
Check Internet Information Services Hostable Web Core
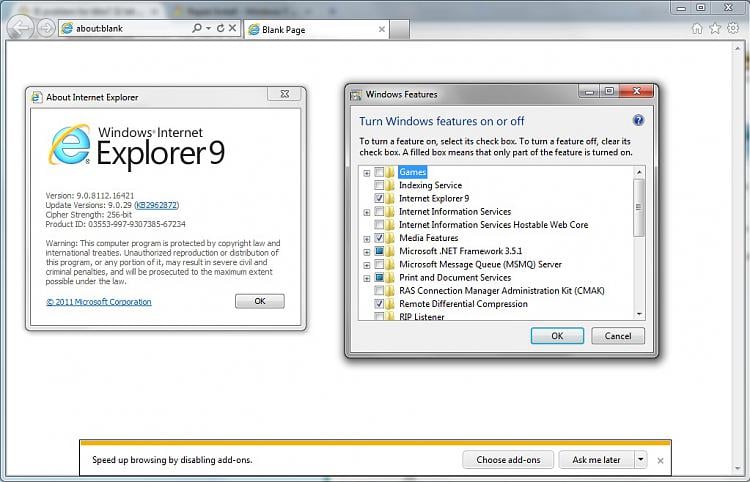click(x=379, y=225)
